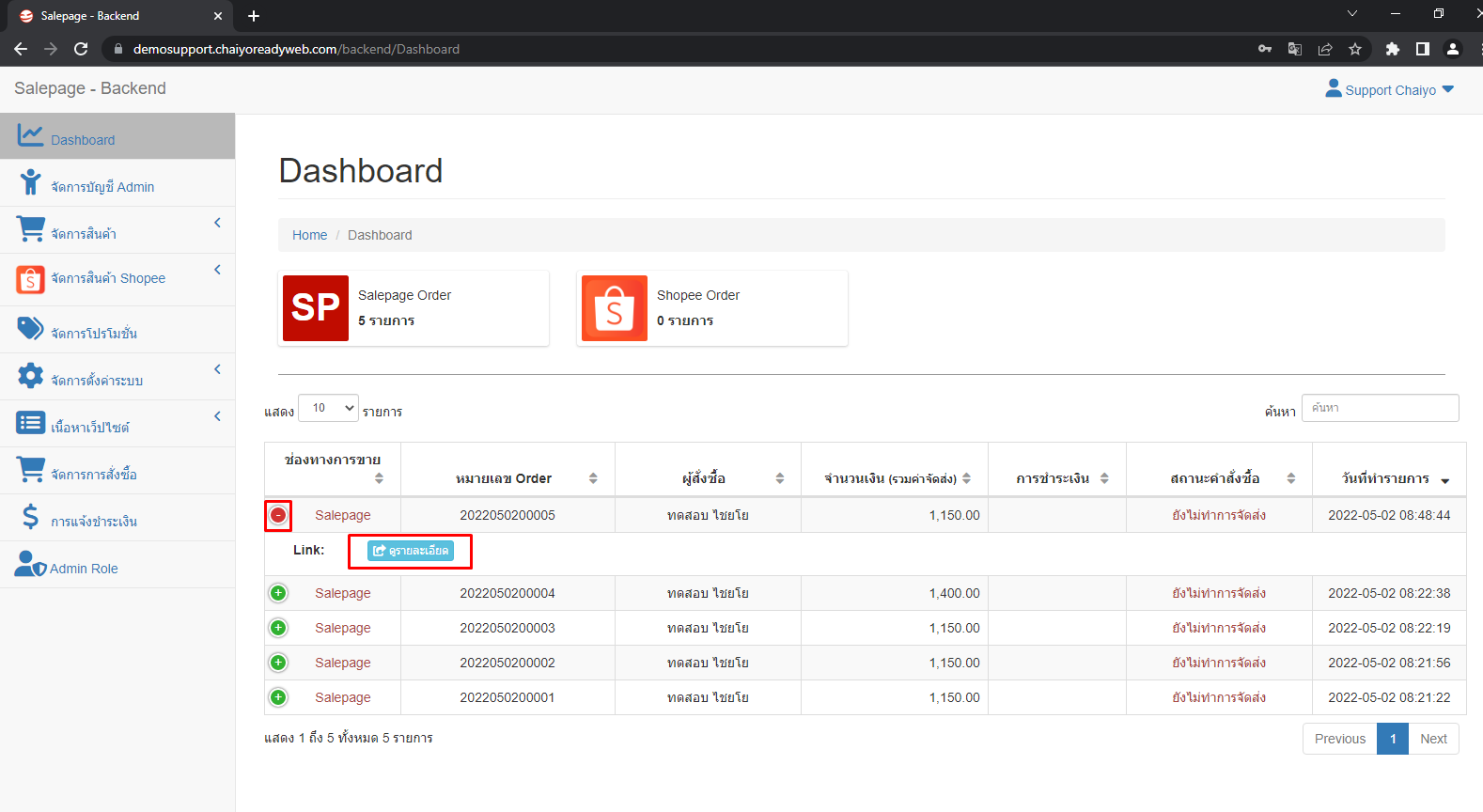Click the system settings gear icon
The image size is (1483, 812).
tap(30, 376)
